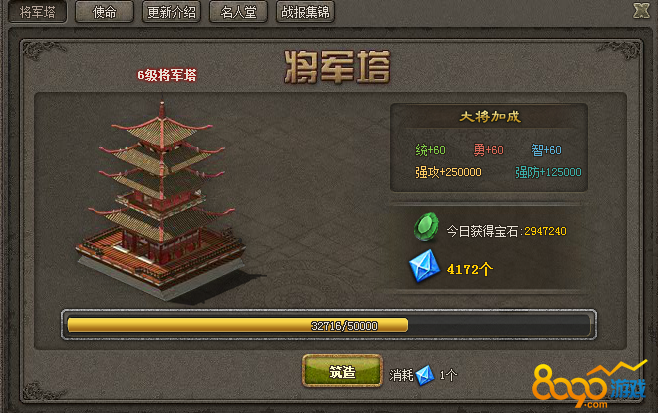Click the green 筑造 build button

click(x=342, y=371)
